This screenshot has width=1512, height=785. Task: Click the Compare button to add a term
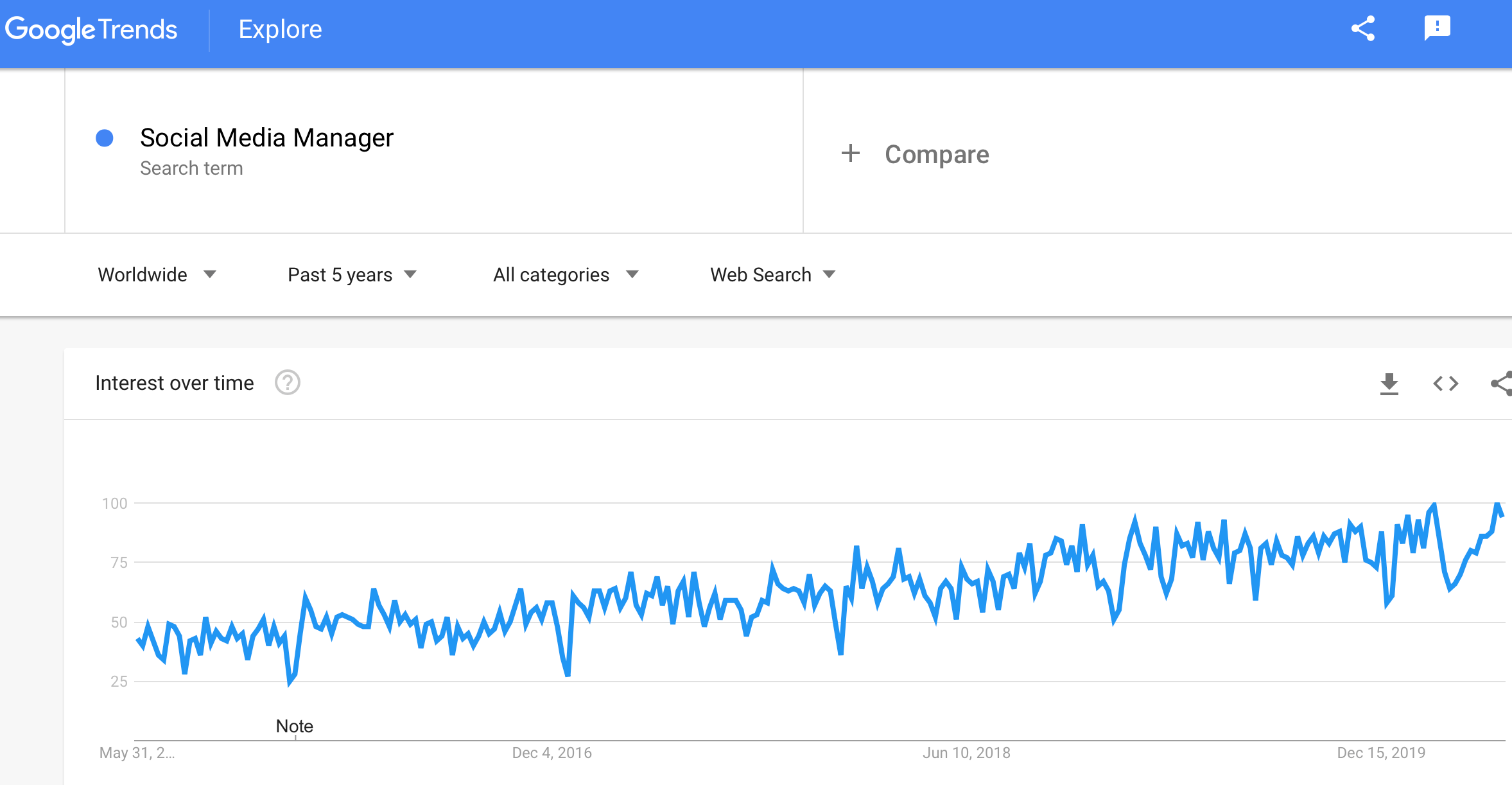tap(937, 154)
